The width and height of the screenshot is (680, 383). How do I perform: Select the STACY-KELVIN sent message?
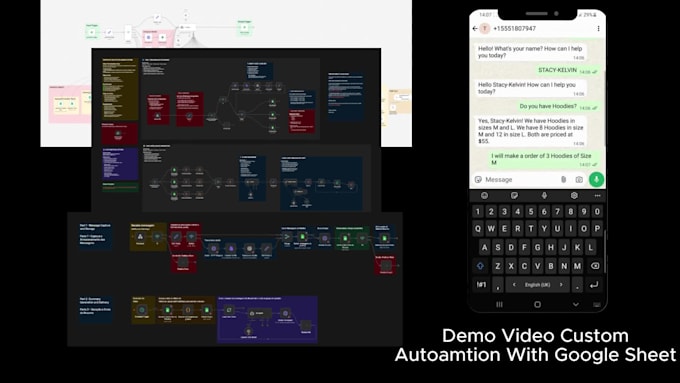(567, 70)
